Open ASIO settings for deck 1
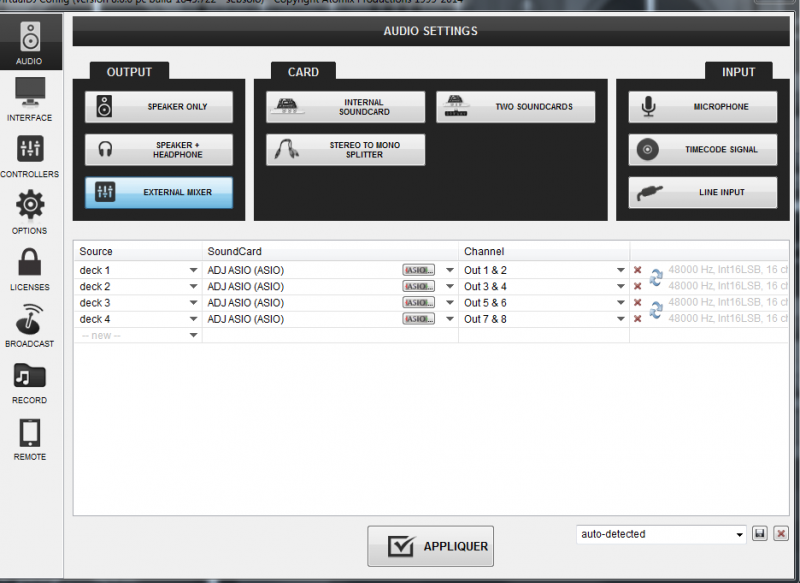The image size is (800, 583). (x=418, y=270)
